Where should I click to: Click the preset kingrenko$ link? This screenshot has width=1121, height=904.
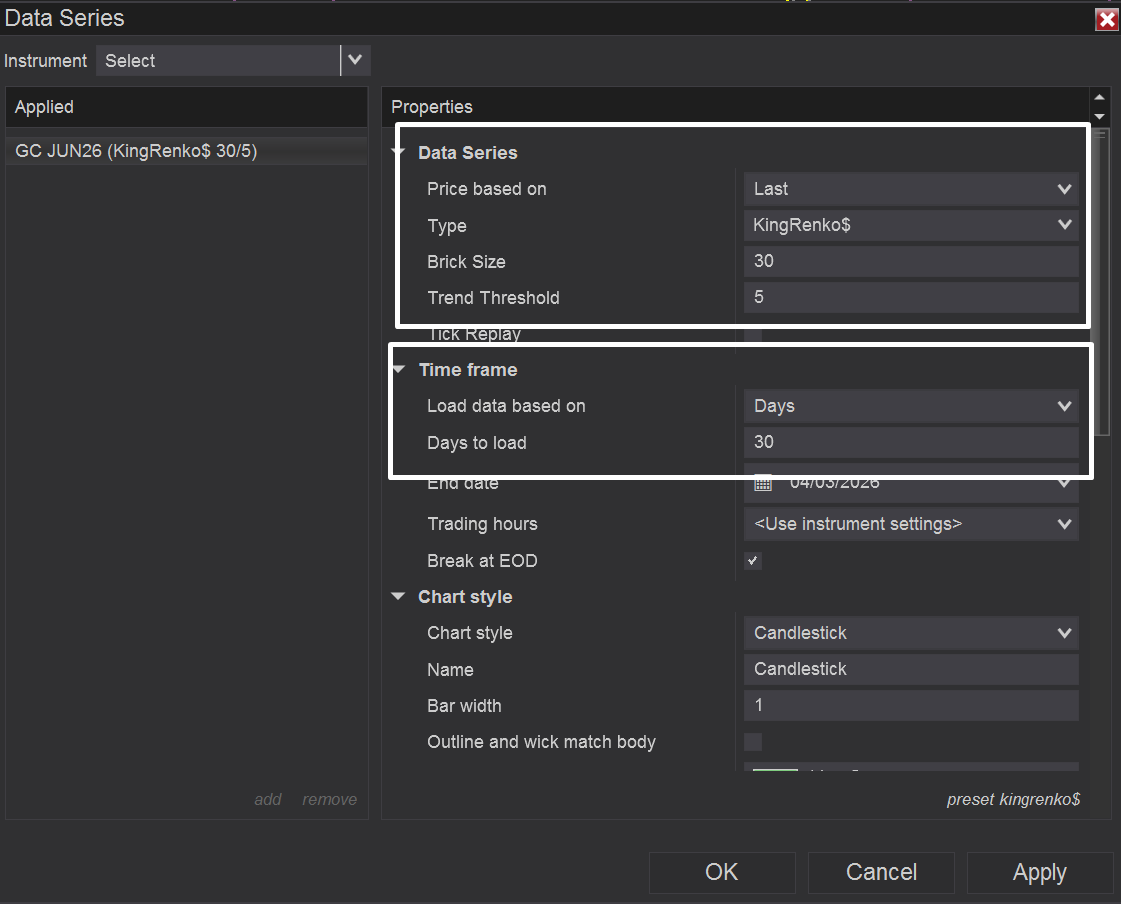click(x=1013, y=799)
